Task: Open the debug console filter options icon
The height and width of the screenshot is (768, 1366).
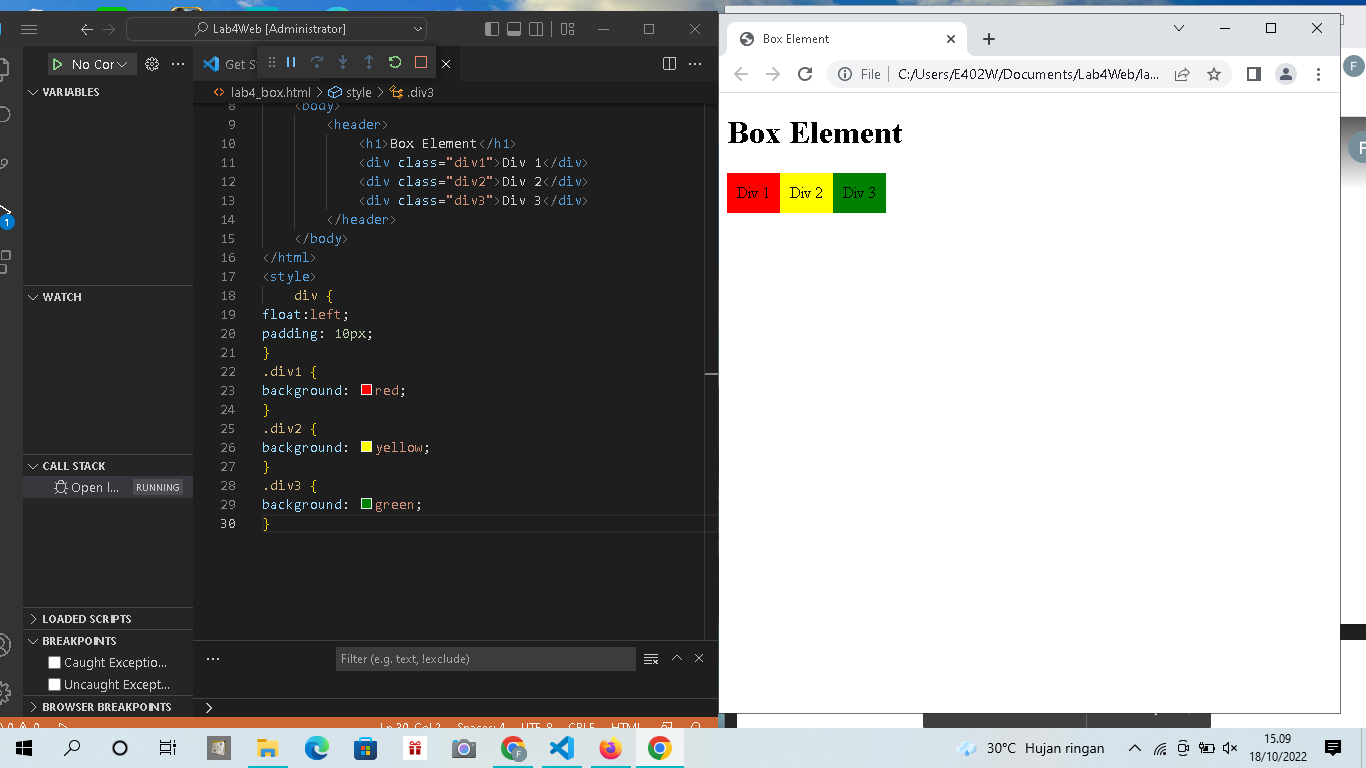Action: point(651,658)
